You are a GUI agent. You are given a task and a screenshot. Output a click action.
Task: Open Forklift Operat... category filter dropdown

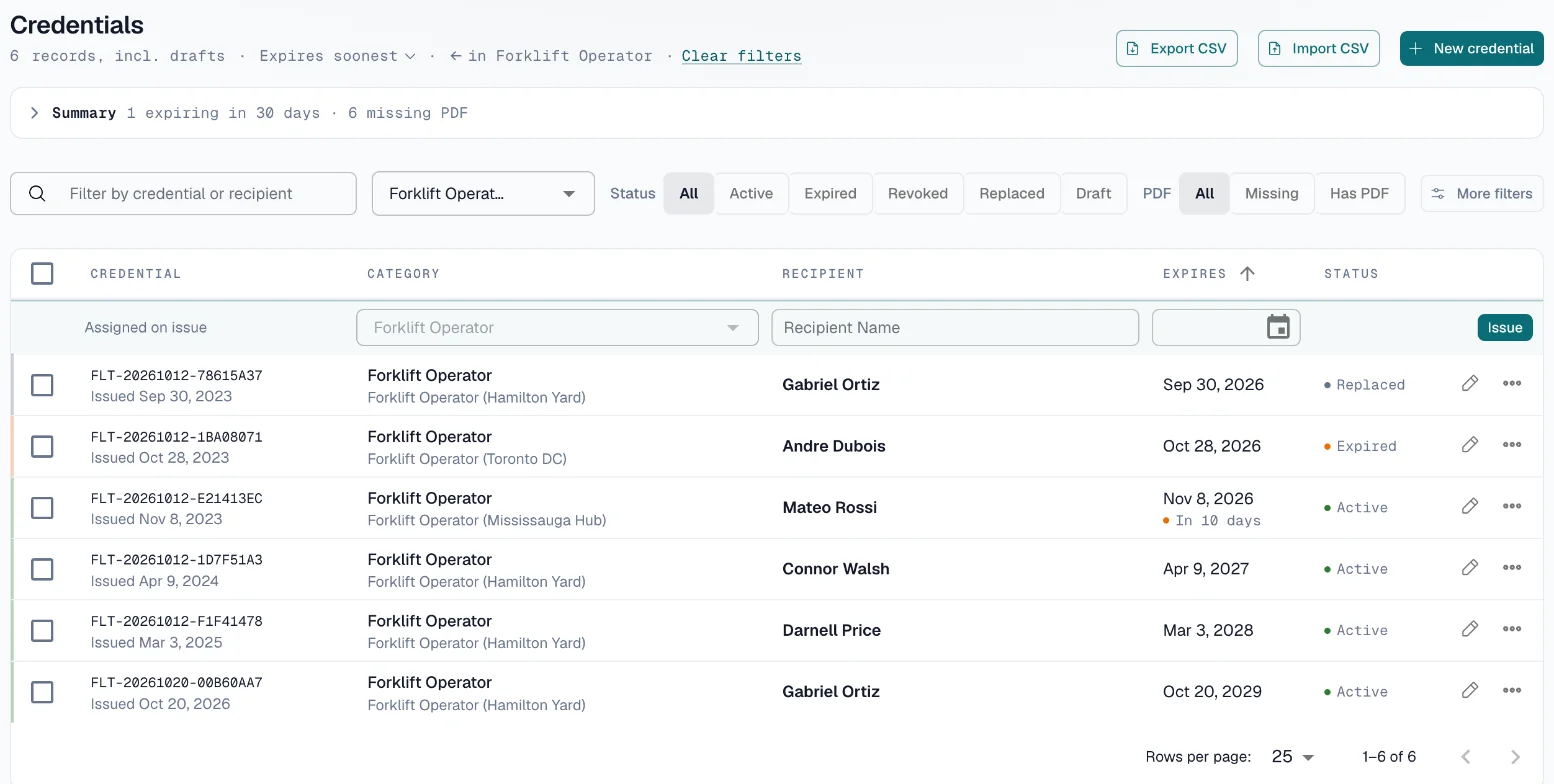tap(483, 194)
